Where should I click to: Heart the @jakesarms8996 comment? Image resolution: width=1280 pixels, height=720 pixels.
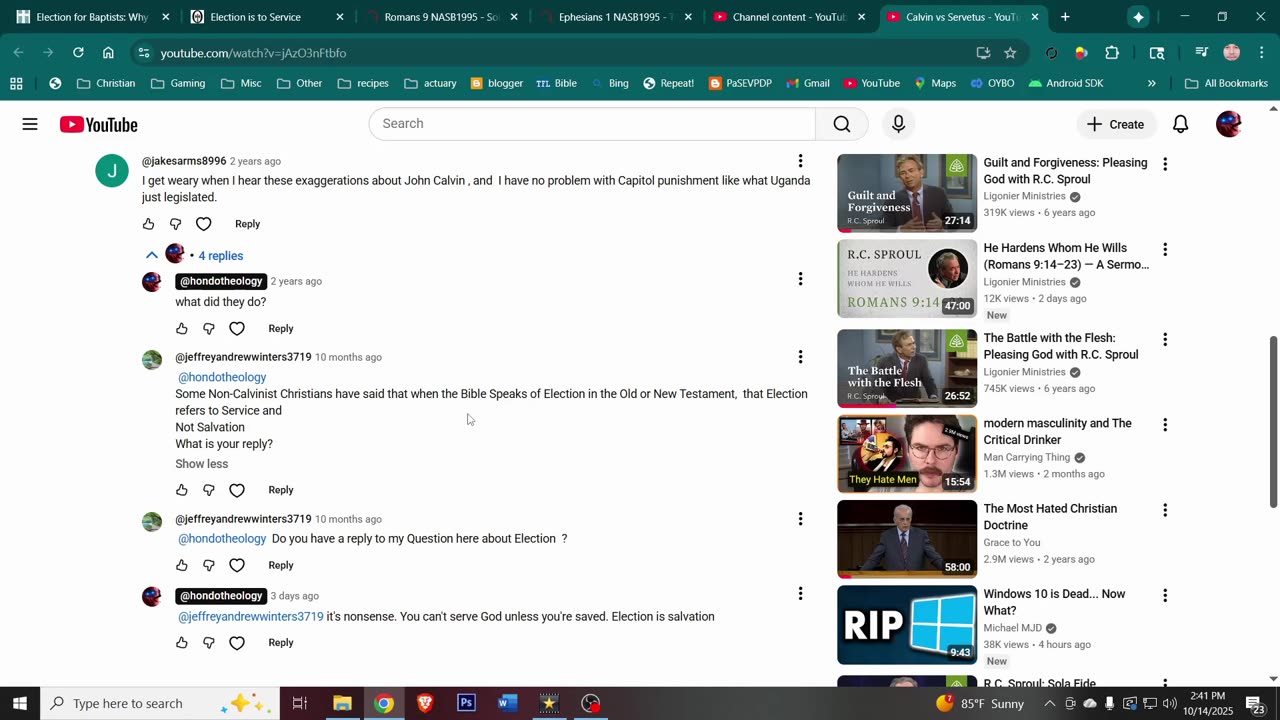coord(204,224)
